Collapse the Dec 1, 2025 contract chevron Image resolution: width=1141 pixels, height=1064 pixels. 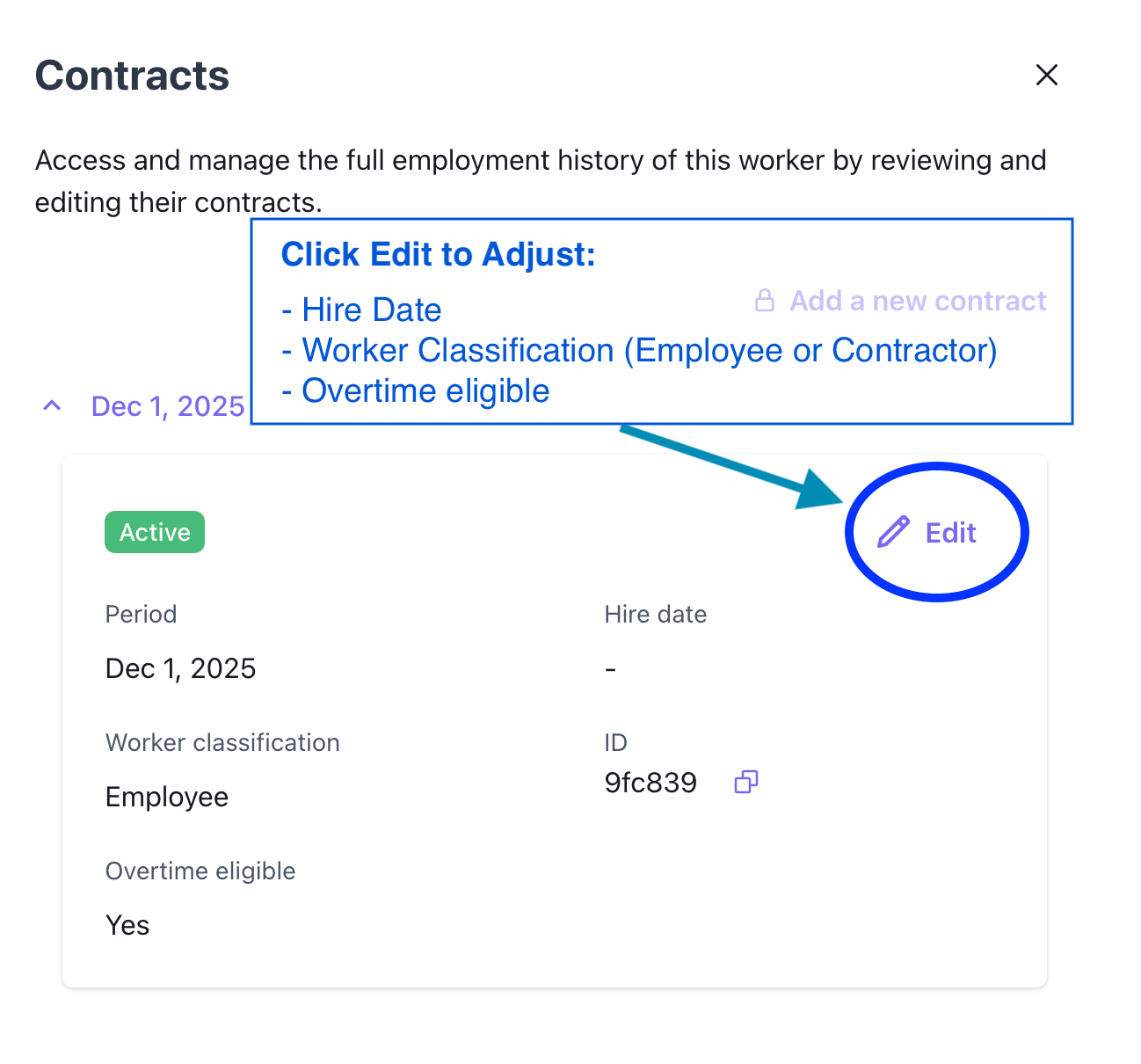point(52,406)
